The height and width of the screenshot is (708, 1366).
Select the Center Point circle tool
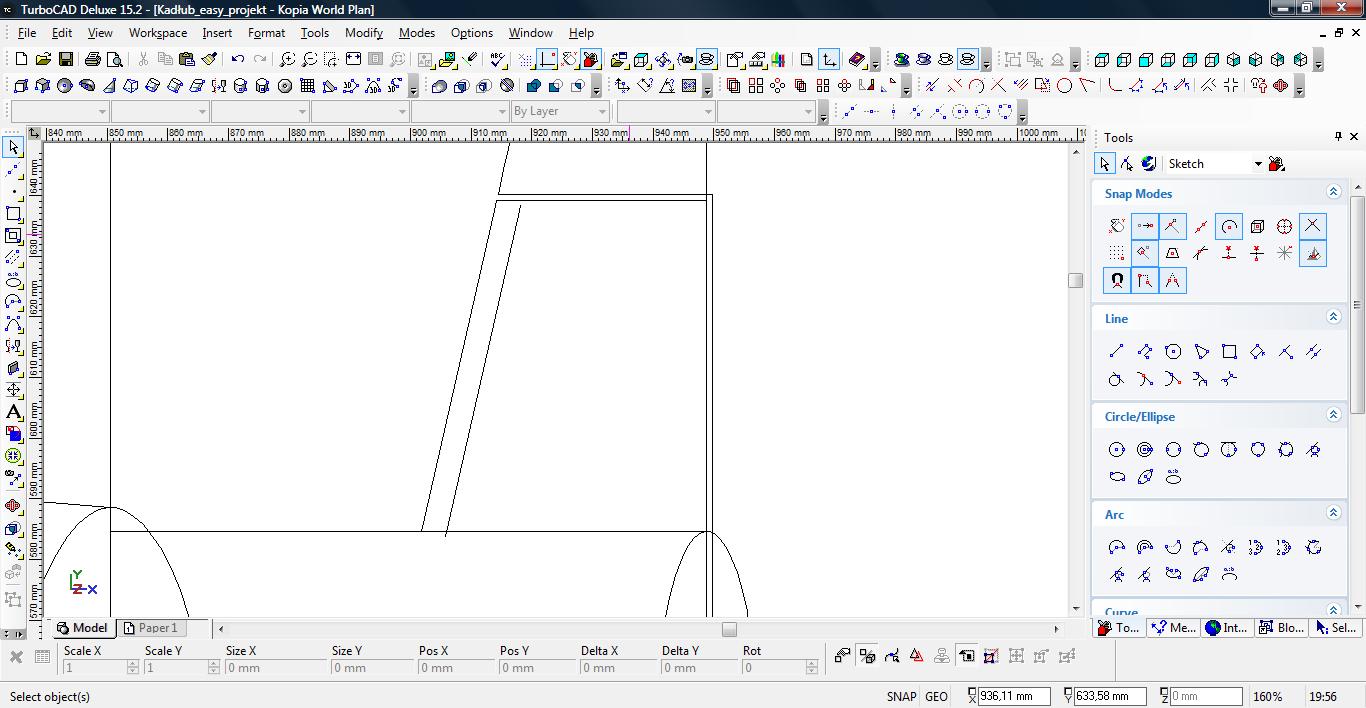click(1116, 450)
